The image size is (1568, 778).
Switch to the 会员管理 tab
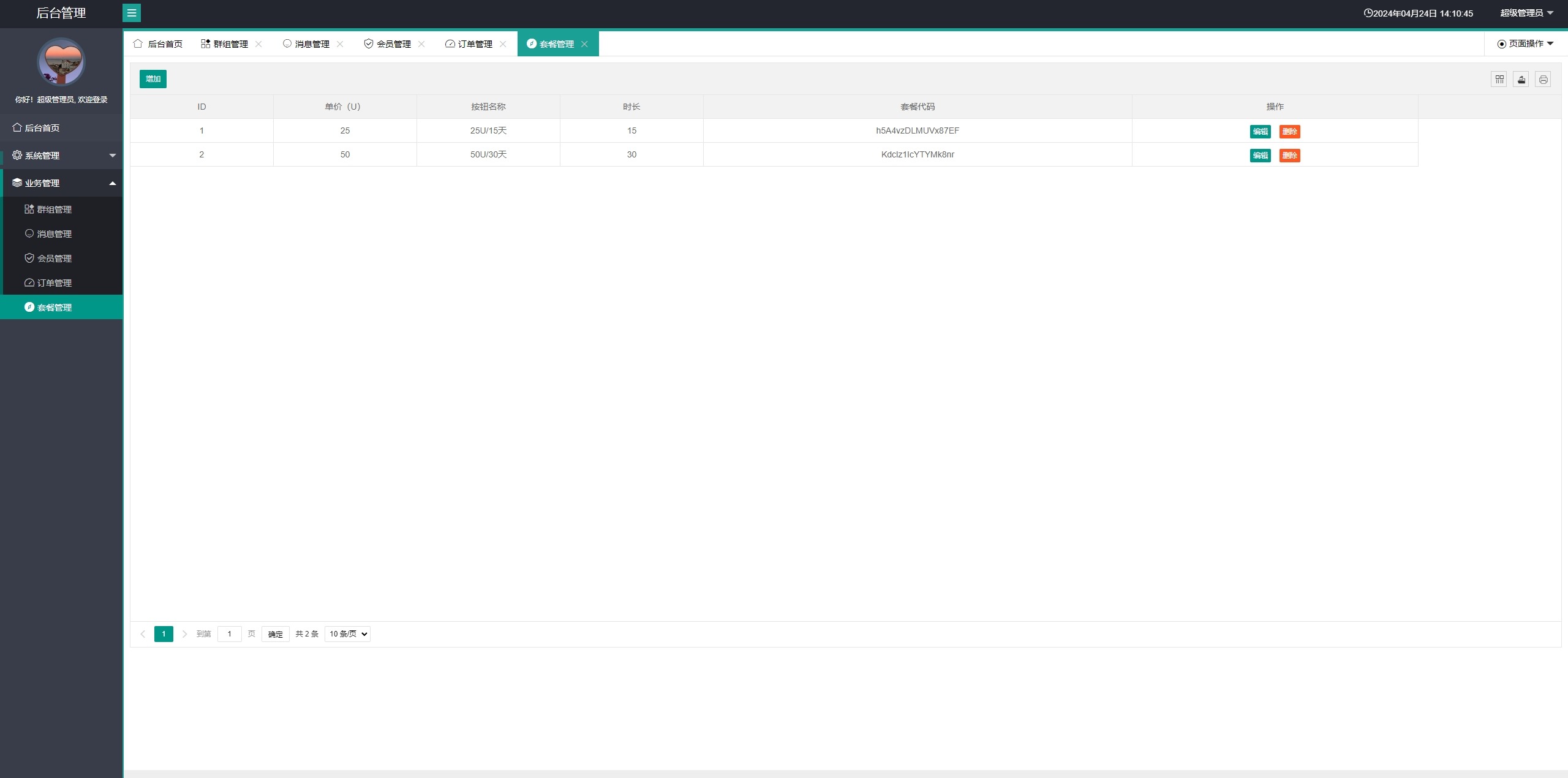pyautogui.click(x=388, y=44)
